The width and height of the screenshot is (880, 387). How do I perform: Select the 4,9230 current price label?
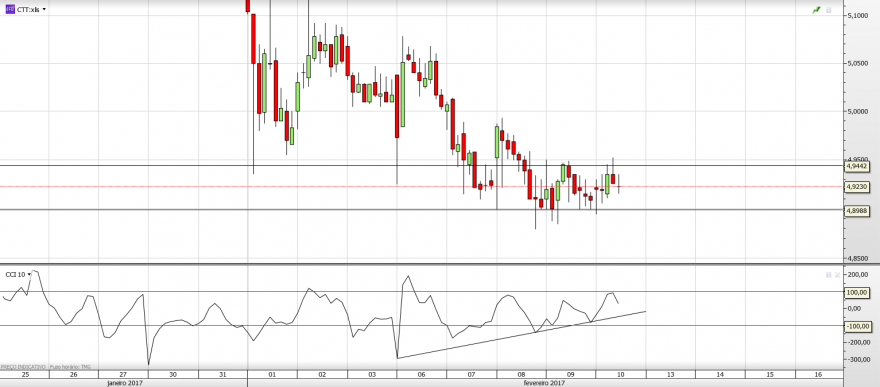pos(857,187)
